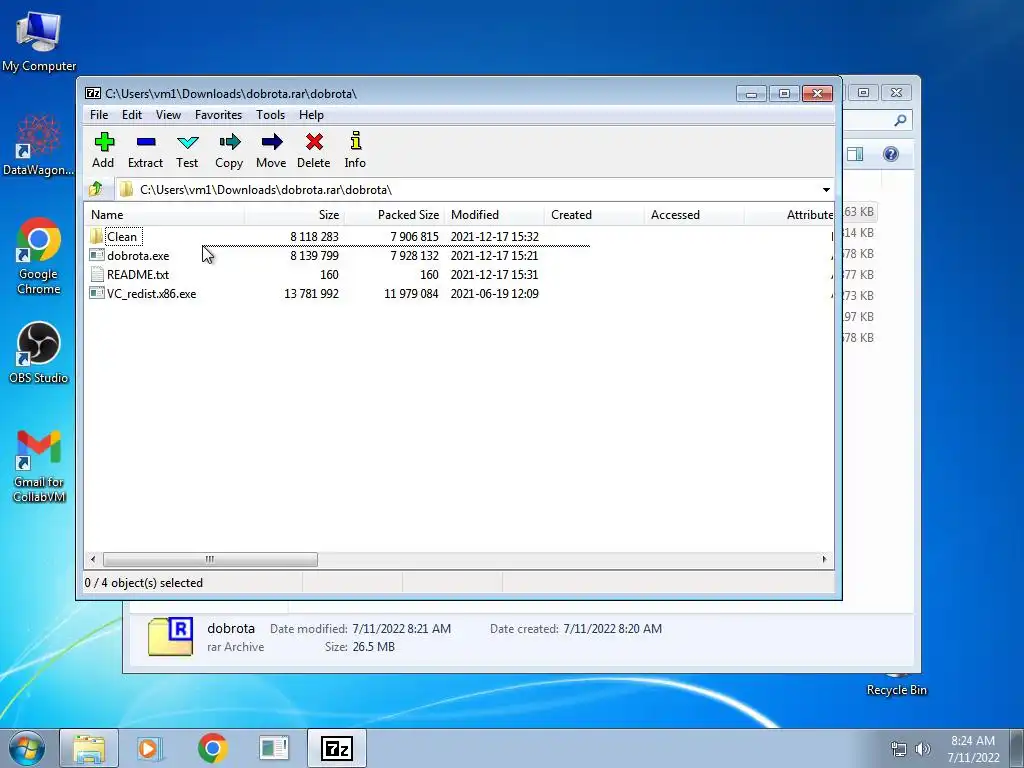
Task: Click the horizontal scrollbar thumb
Action: (x=210, y=560)
